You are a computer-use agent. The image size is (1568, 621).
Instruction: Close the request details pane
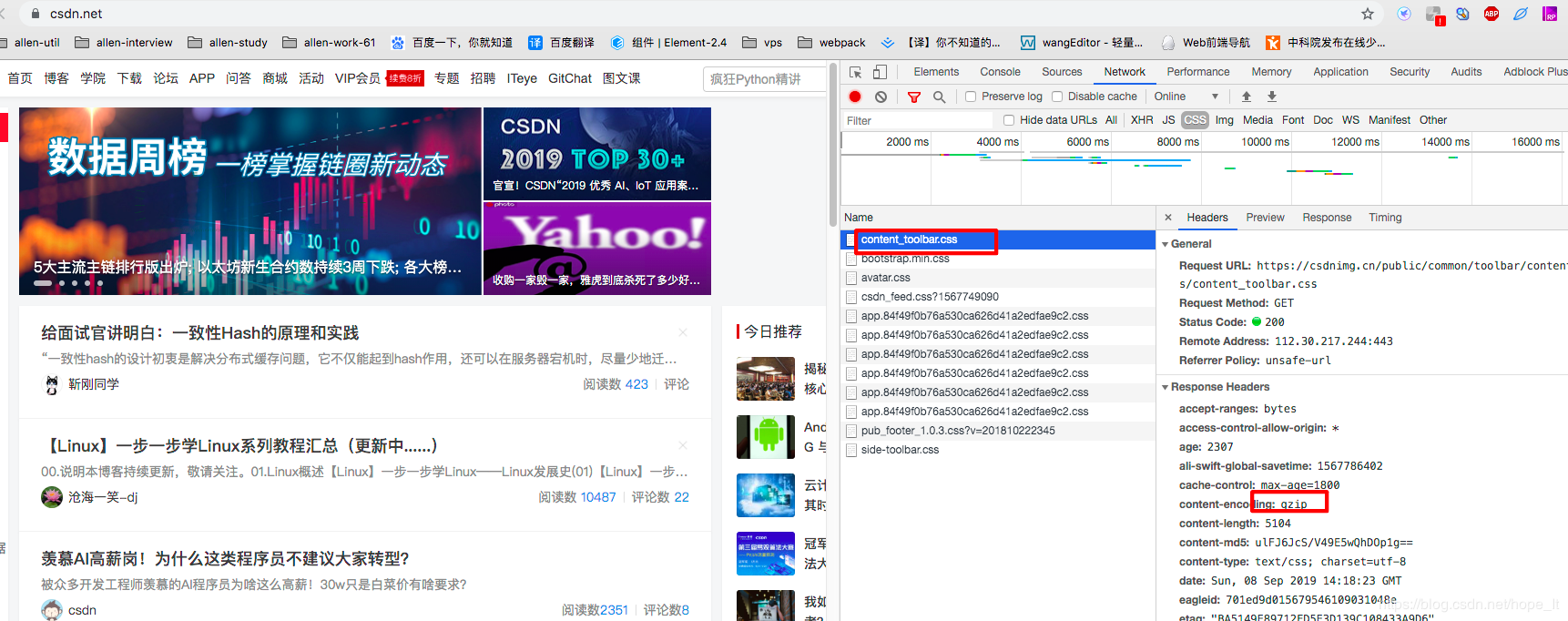tap(1168, 218)
